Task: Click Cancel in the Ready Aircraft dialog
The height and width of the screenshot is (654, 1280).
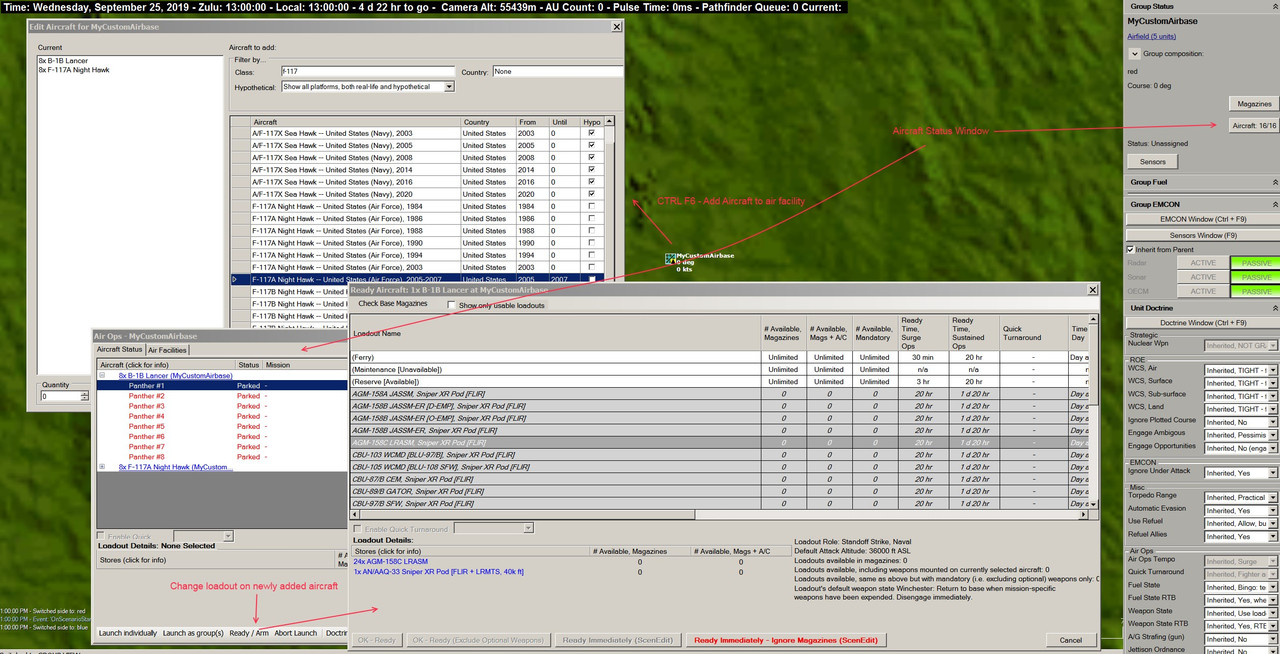Action: [1071, 640]
